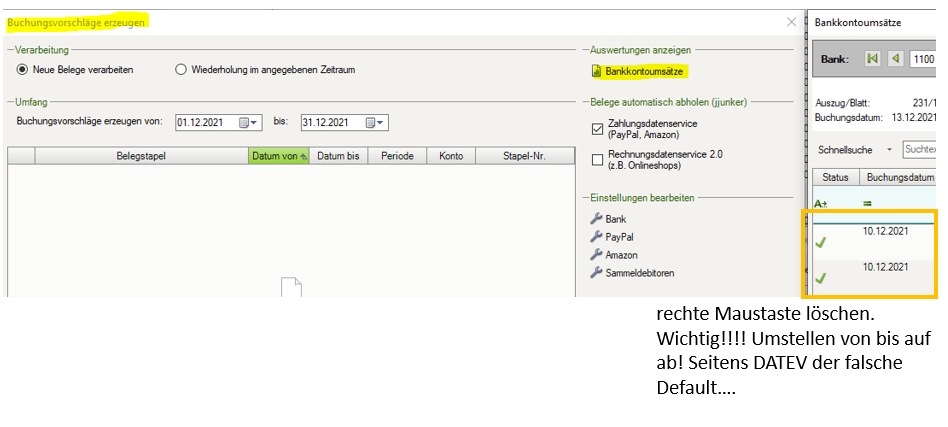Image resolution: width=948 pixels, height=427 pixels.
Task: Go to previous bank record arrow
Action: tap(895, 59)
